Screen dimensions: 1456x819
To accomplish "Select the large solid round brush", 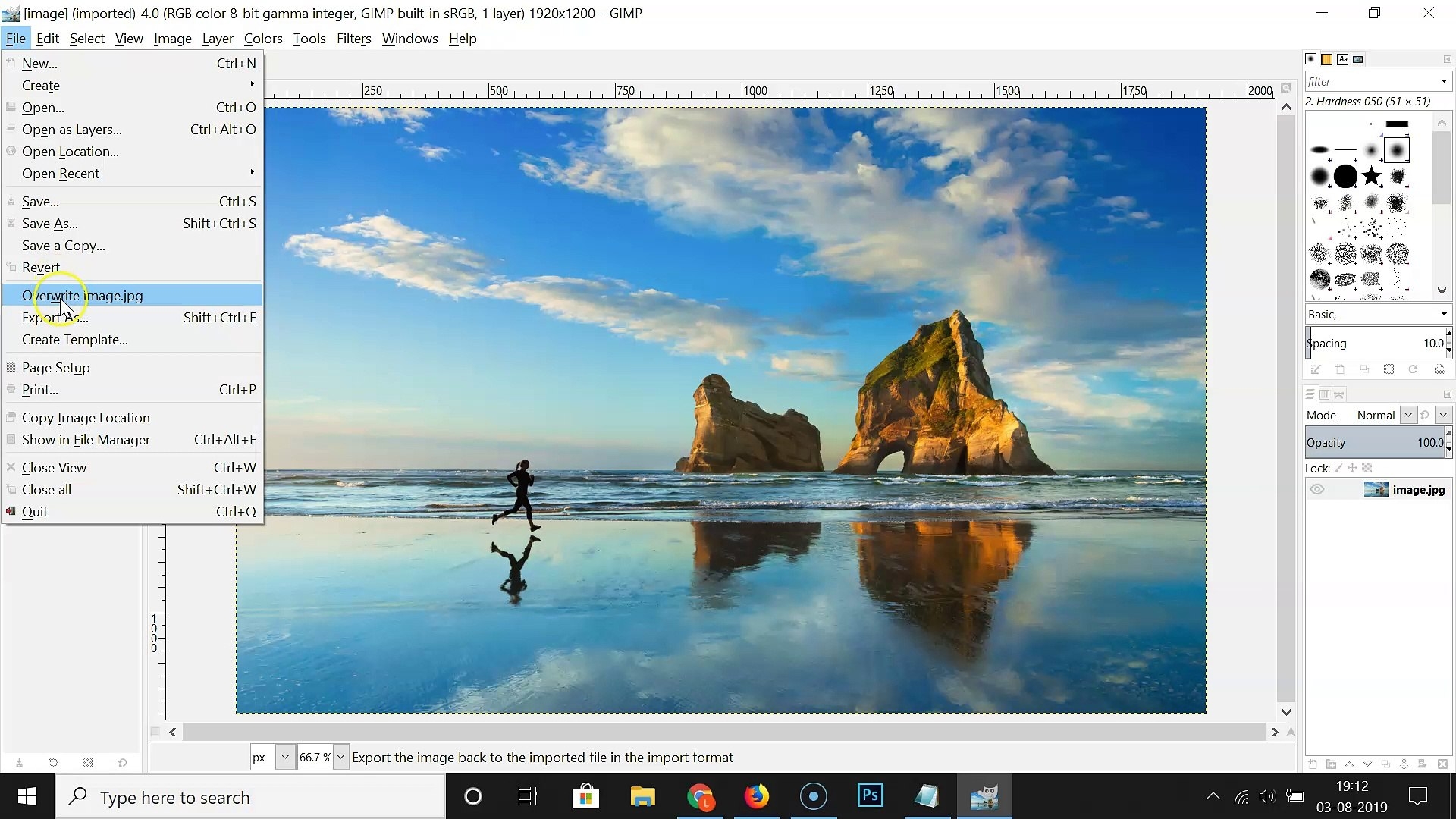I will [x=1345, y=177].
